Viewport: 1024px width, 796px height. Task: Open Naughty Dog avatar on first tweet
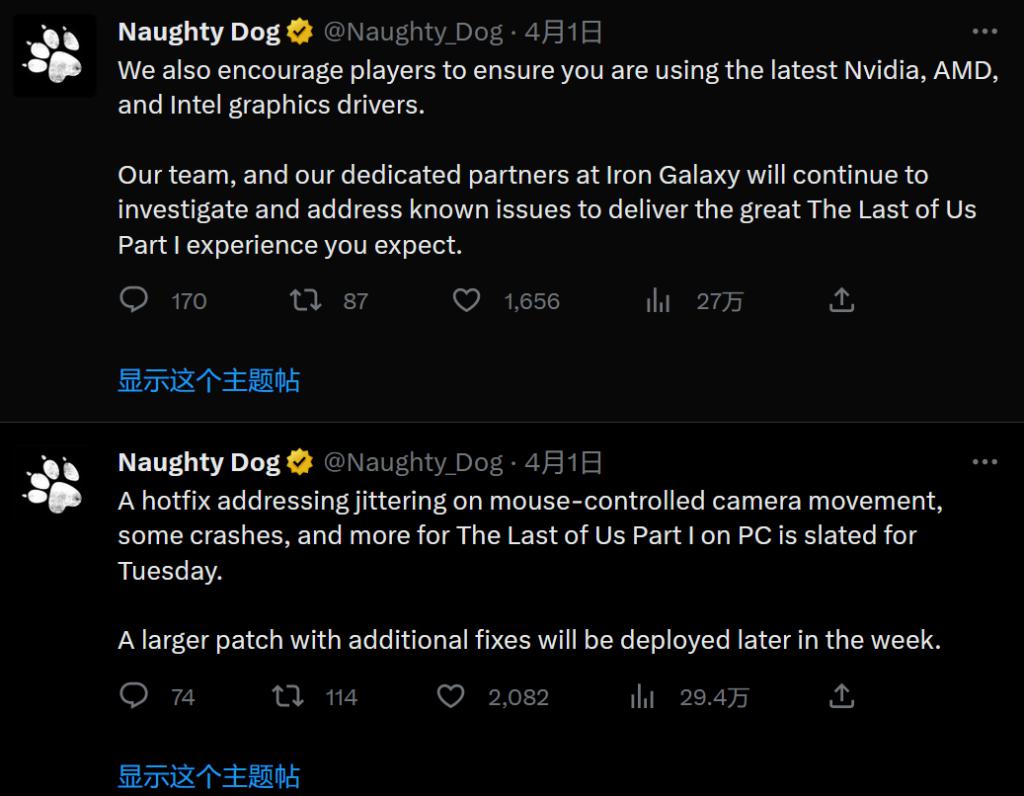point(54,55)
